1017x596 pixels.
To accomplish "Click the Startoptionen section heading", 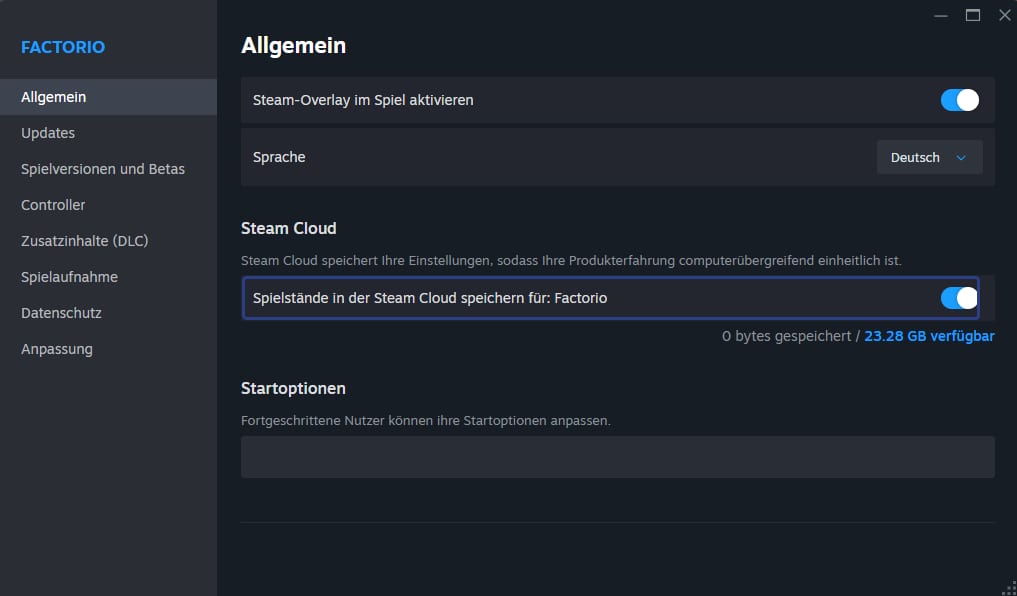I will pos(293,388).
